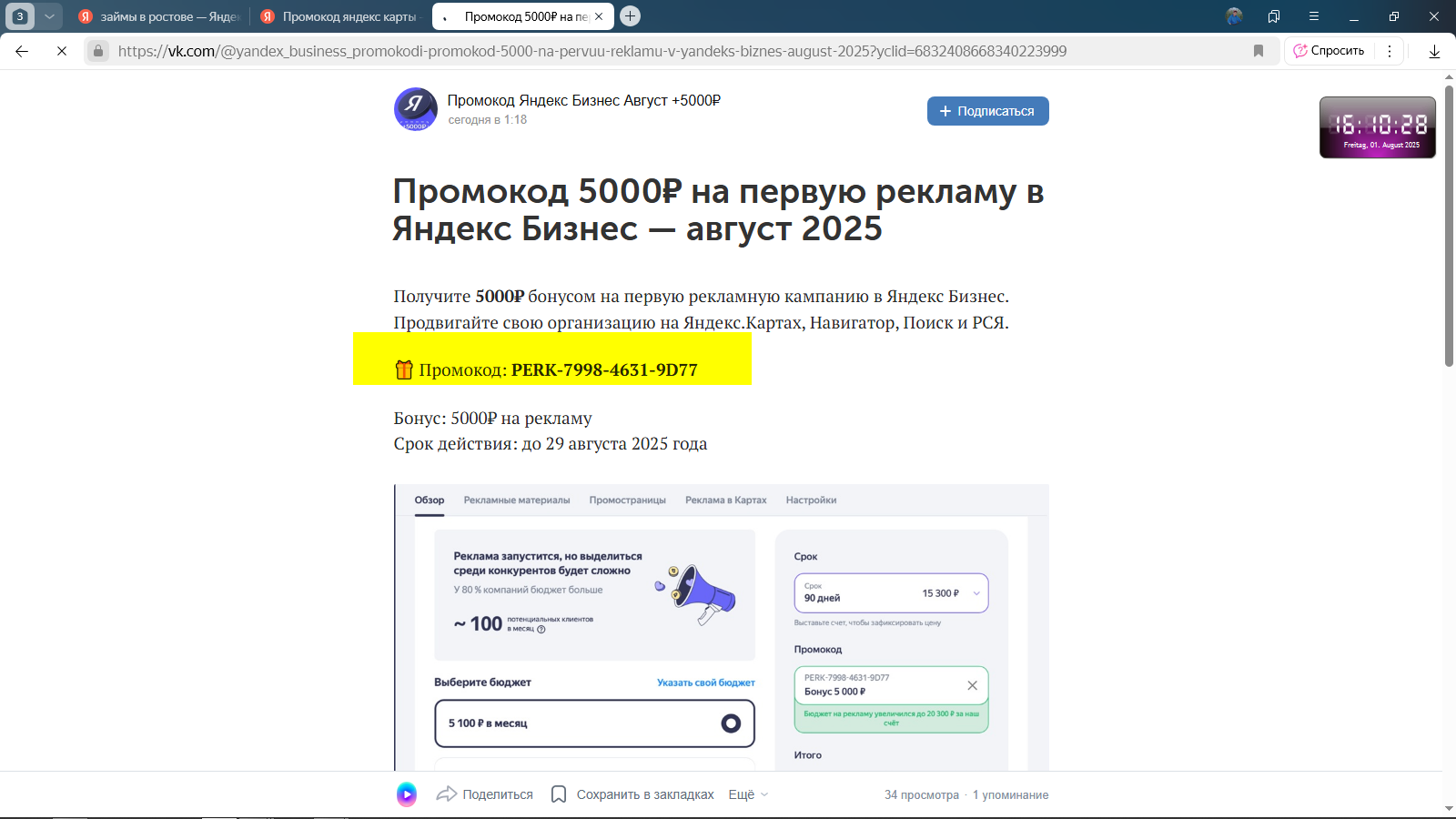Select the promo code PERK-7998-4631-9D77 text

click(604, 369)
